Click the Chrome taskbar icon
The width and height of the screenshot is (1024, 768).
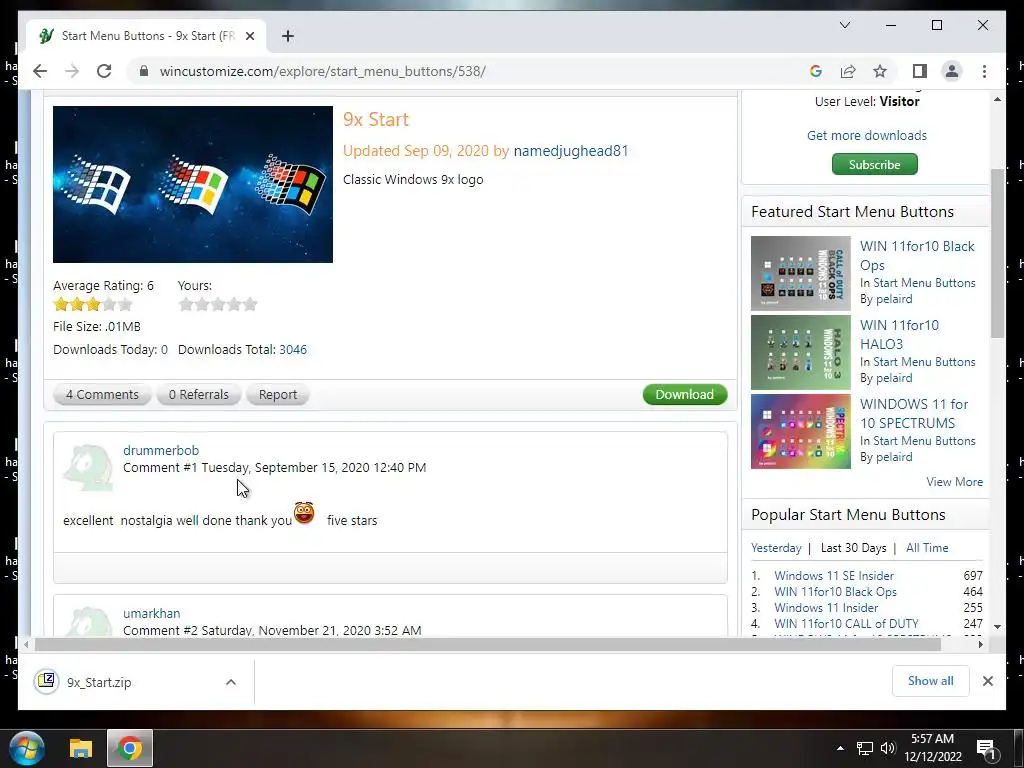point(130,748)
